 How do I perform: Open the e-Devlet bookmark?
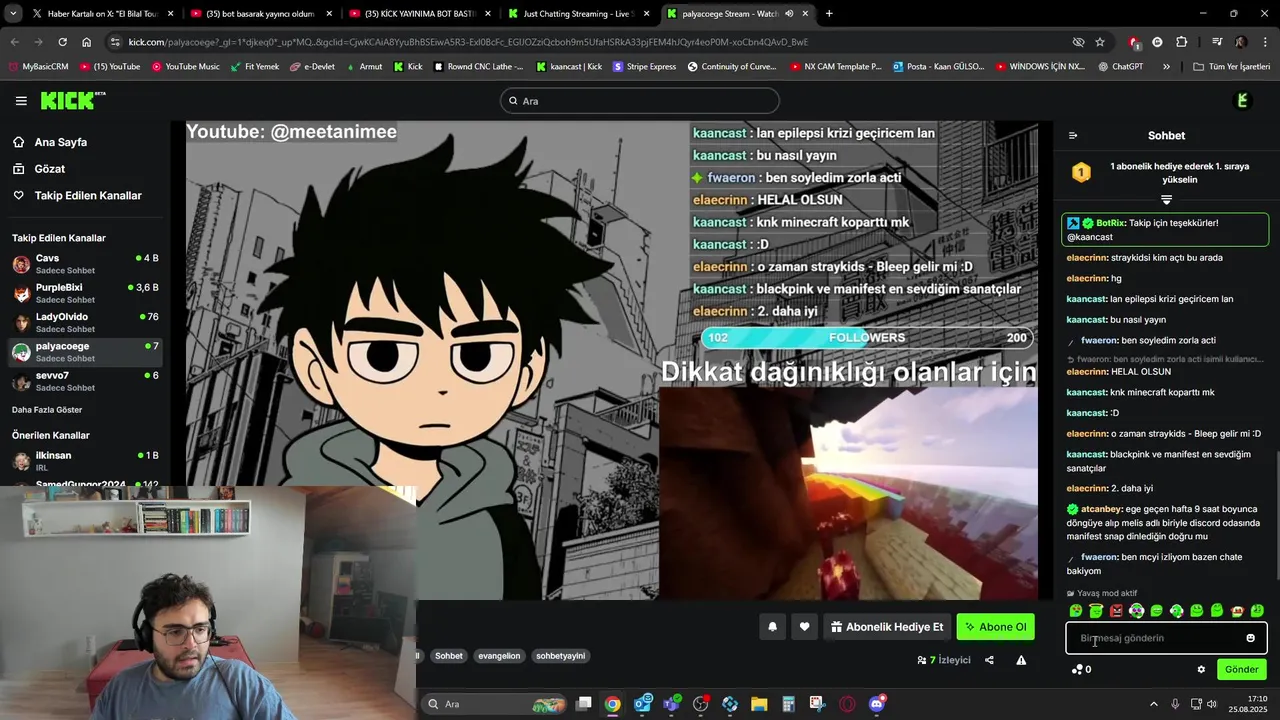click(x=312, y=67)
